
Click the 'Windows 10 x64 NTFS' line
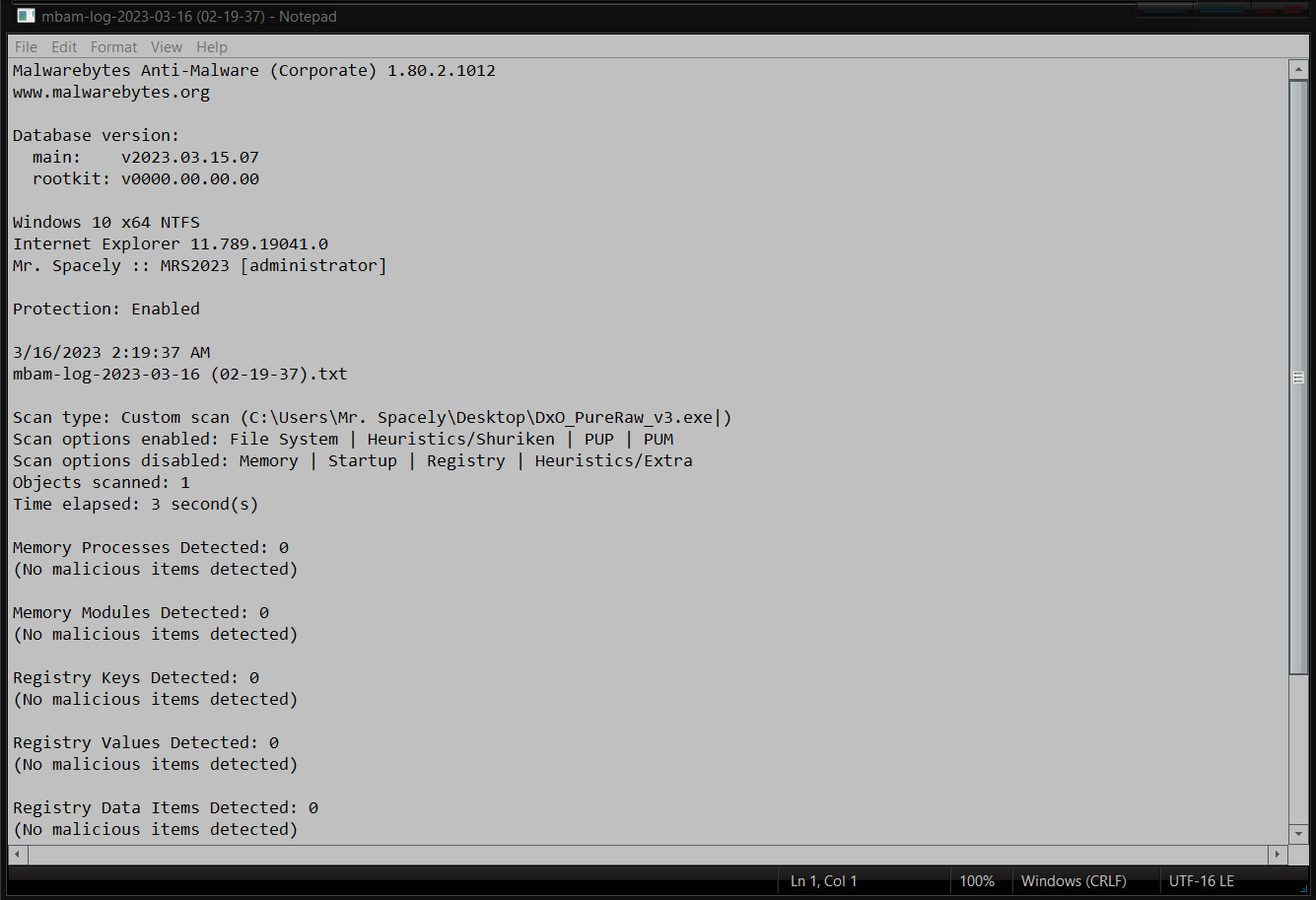(x=106, y=223)
